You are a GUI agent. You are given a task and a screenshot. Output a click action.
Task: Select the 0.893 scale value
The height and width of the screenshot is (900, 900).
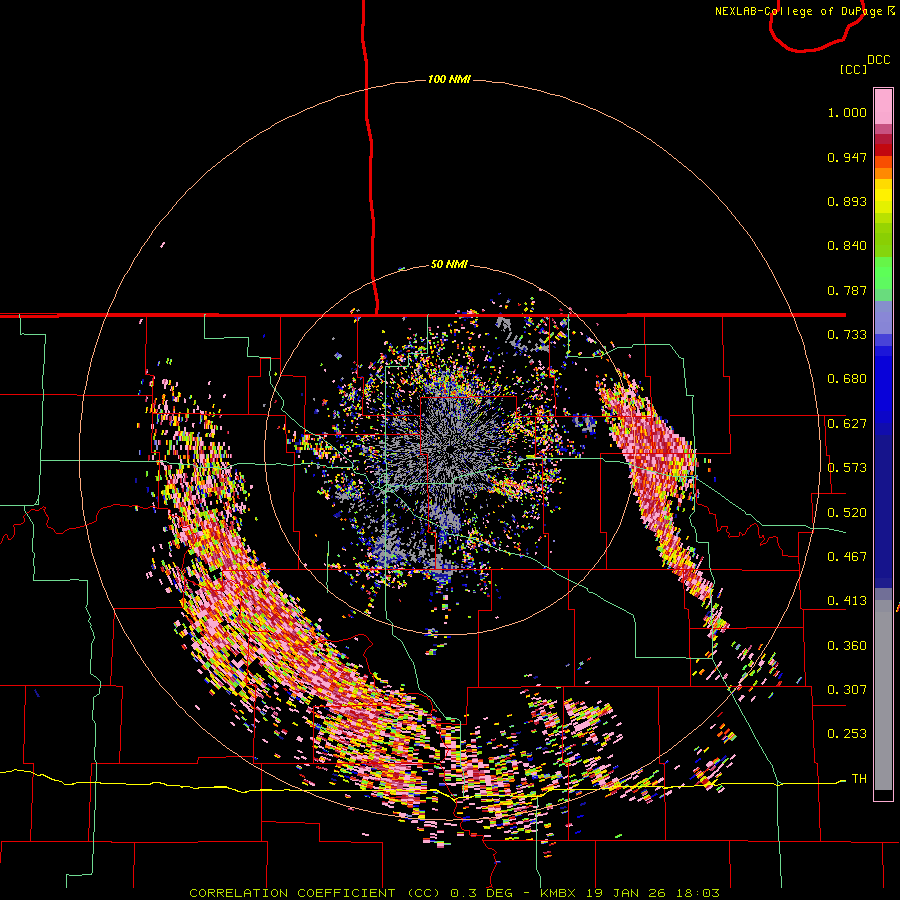pyautogui.click(x=847, y=201)
